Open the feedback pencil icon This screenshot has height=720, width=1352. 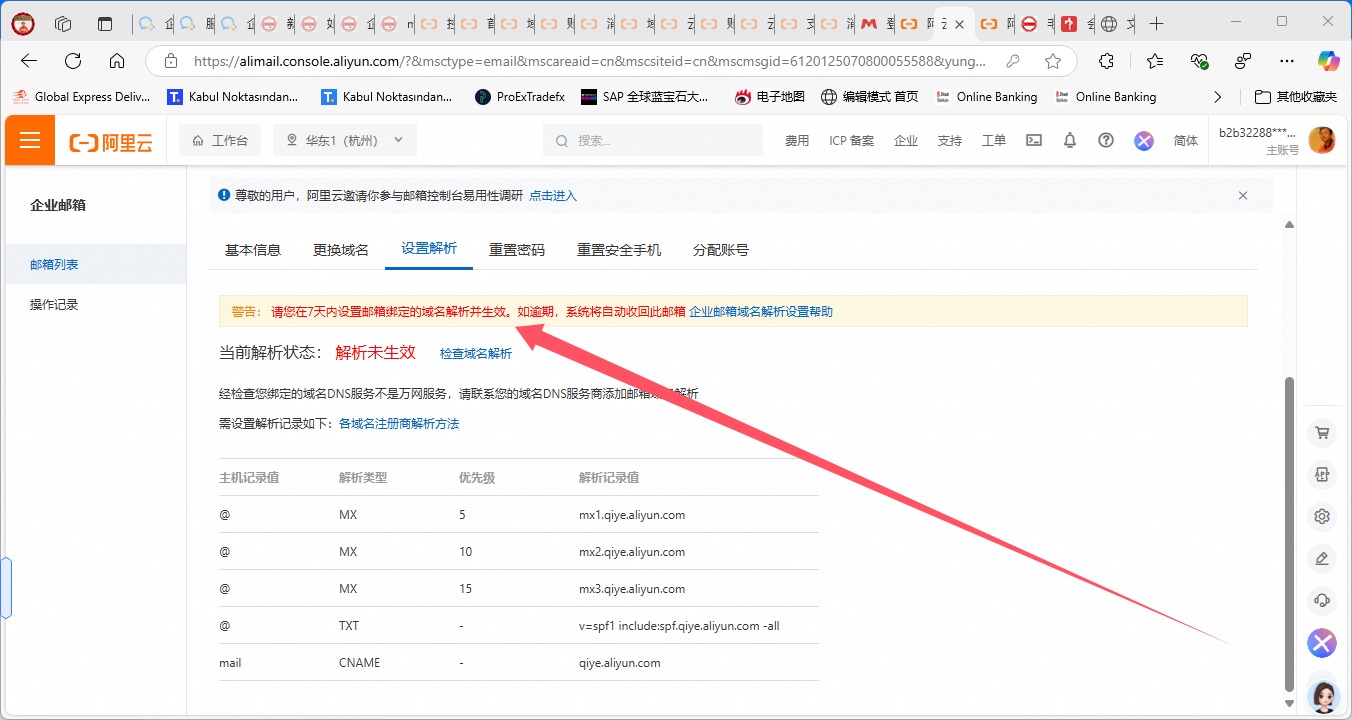[x=1322, y=558]
